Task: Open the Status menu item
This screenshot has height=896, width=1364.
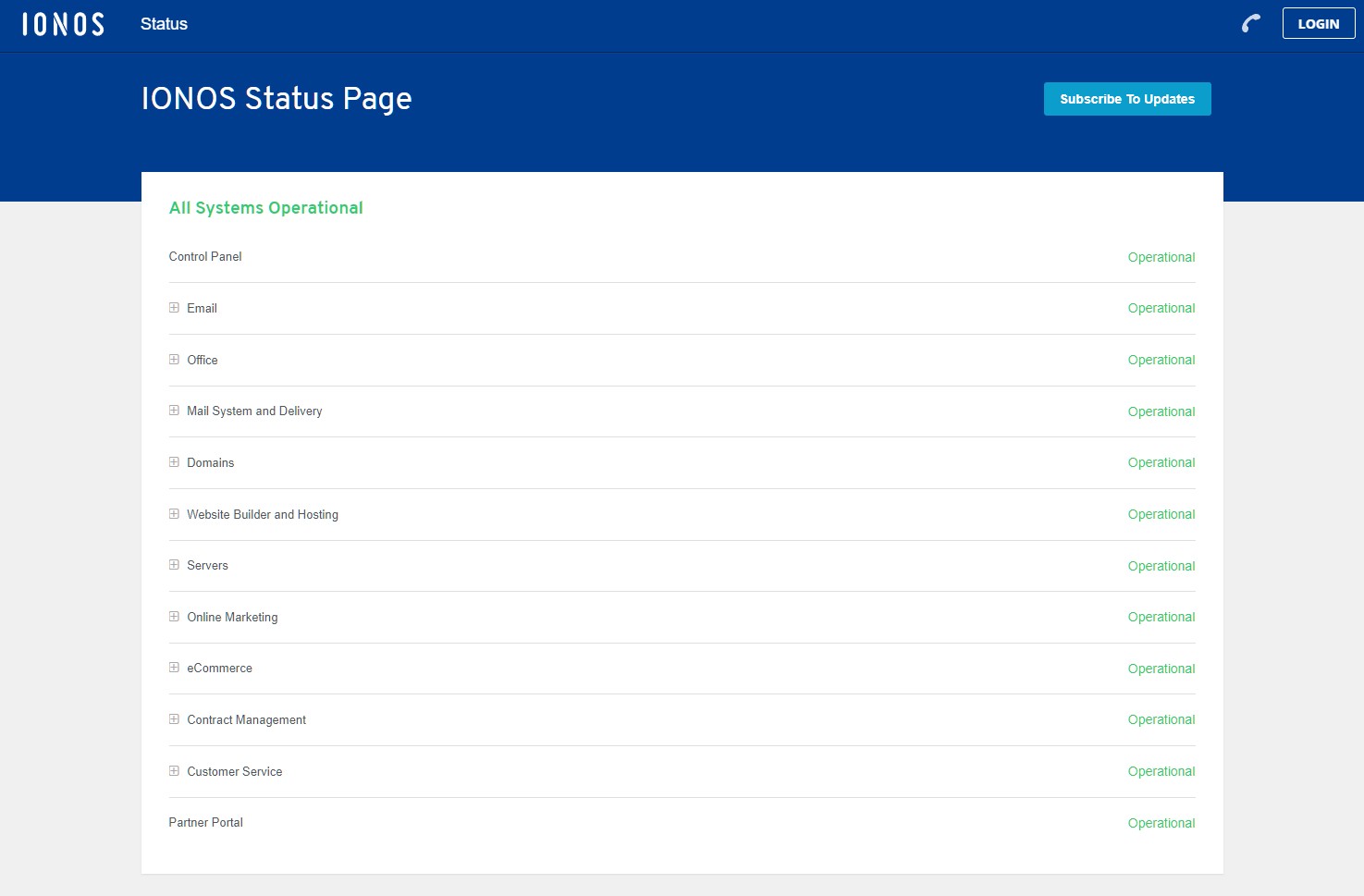Action: [164, 24]
